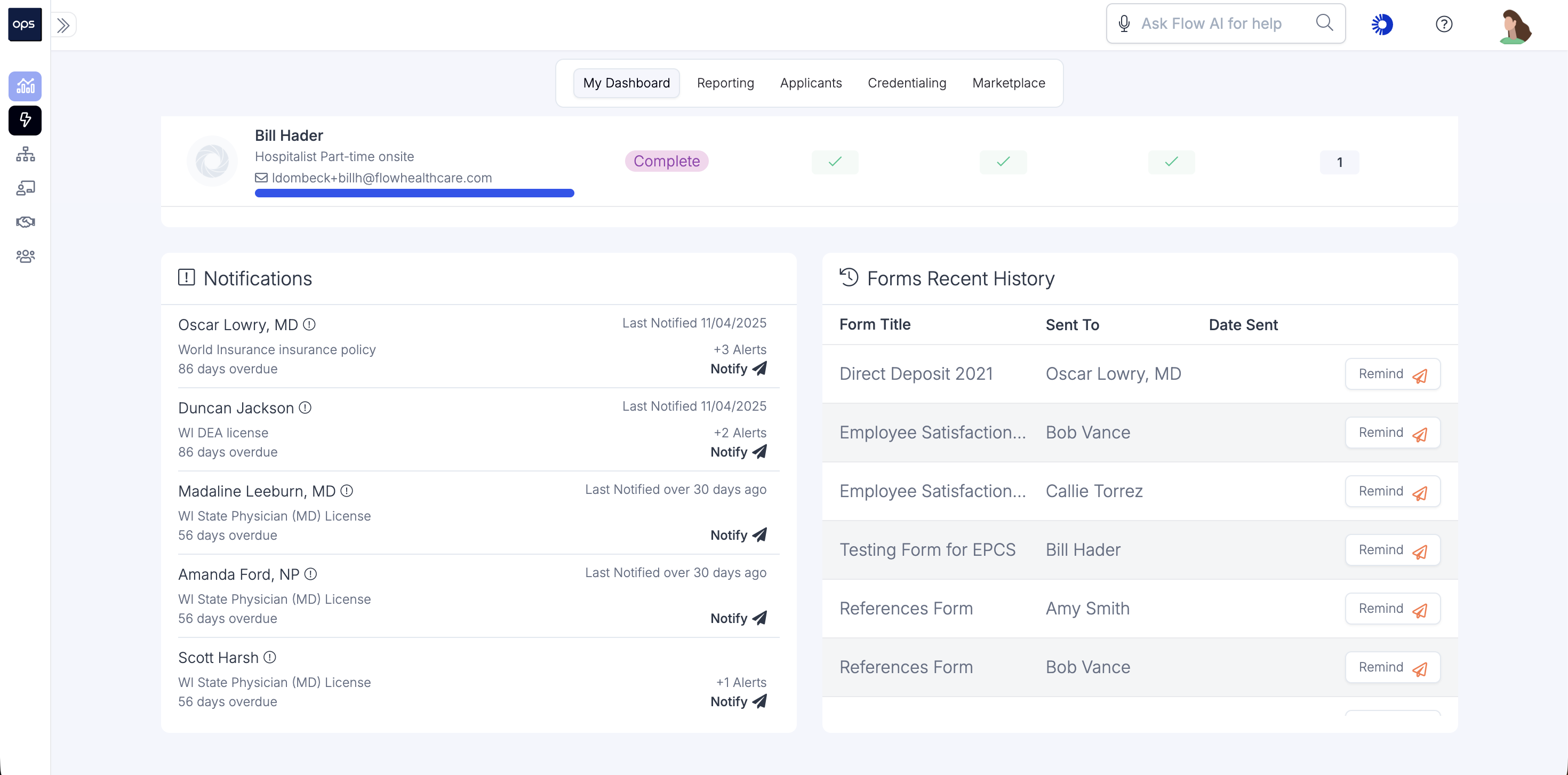Open the Credentialing tab
This screenshot has width=1568, height=775.
pos(906,83)
